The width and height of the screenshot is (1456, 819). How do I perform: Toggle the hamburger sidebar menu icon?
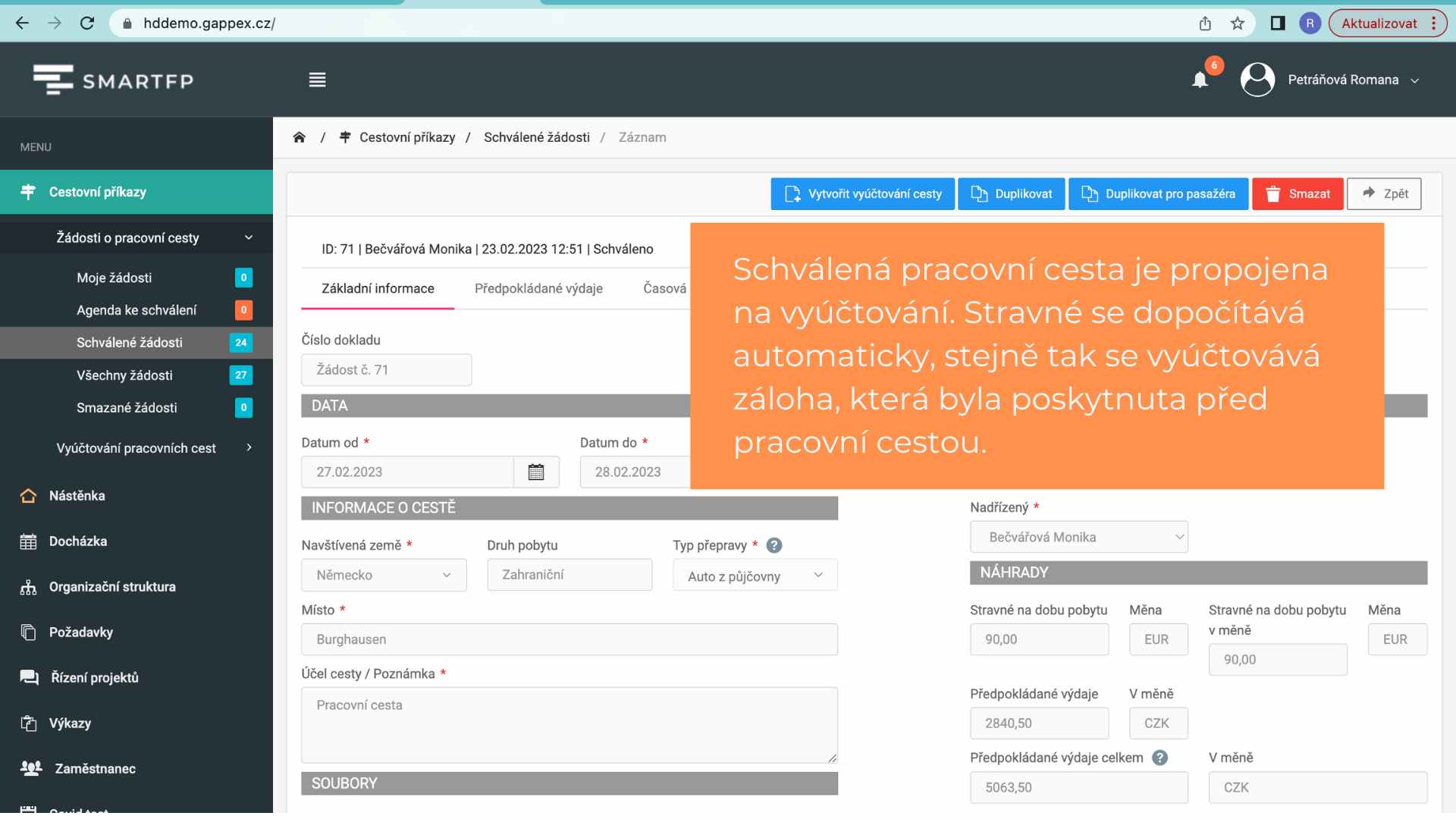[317, 80]
